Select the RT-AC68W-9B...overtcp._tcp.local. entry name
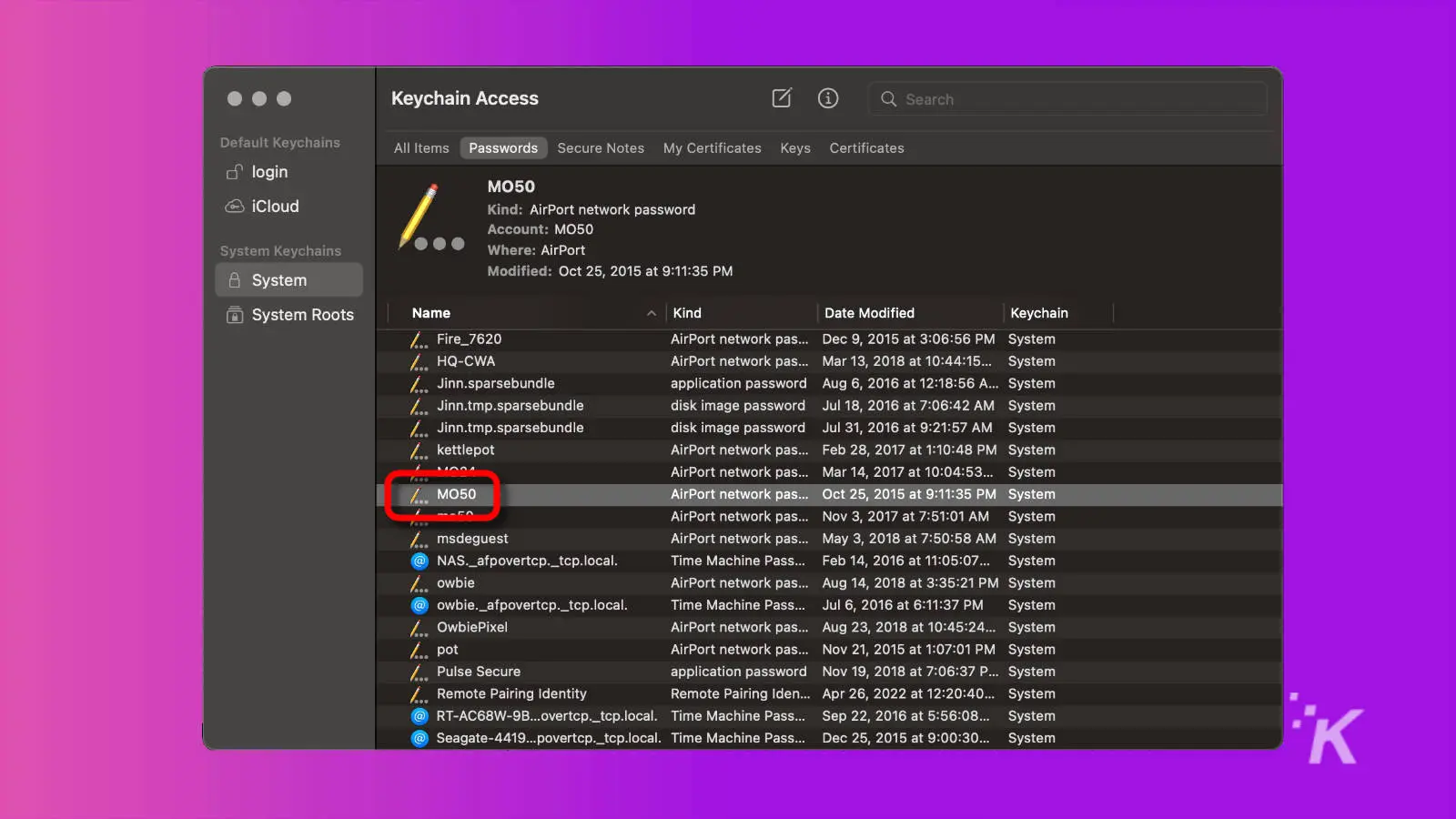The image size is (1456, 819). (546, 716)
